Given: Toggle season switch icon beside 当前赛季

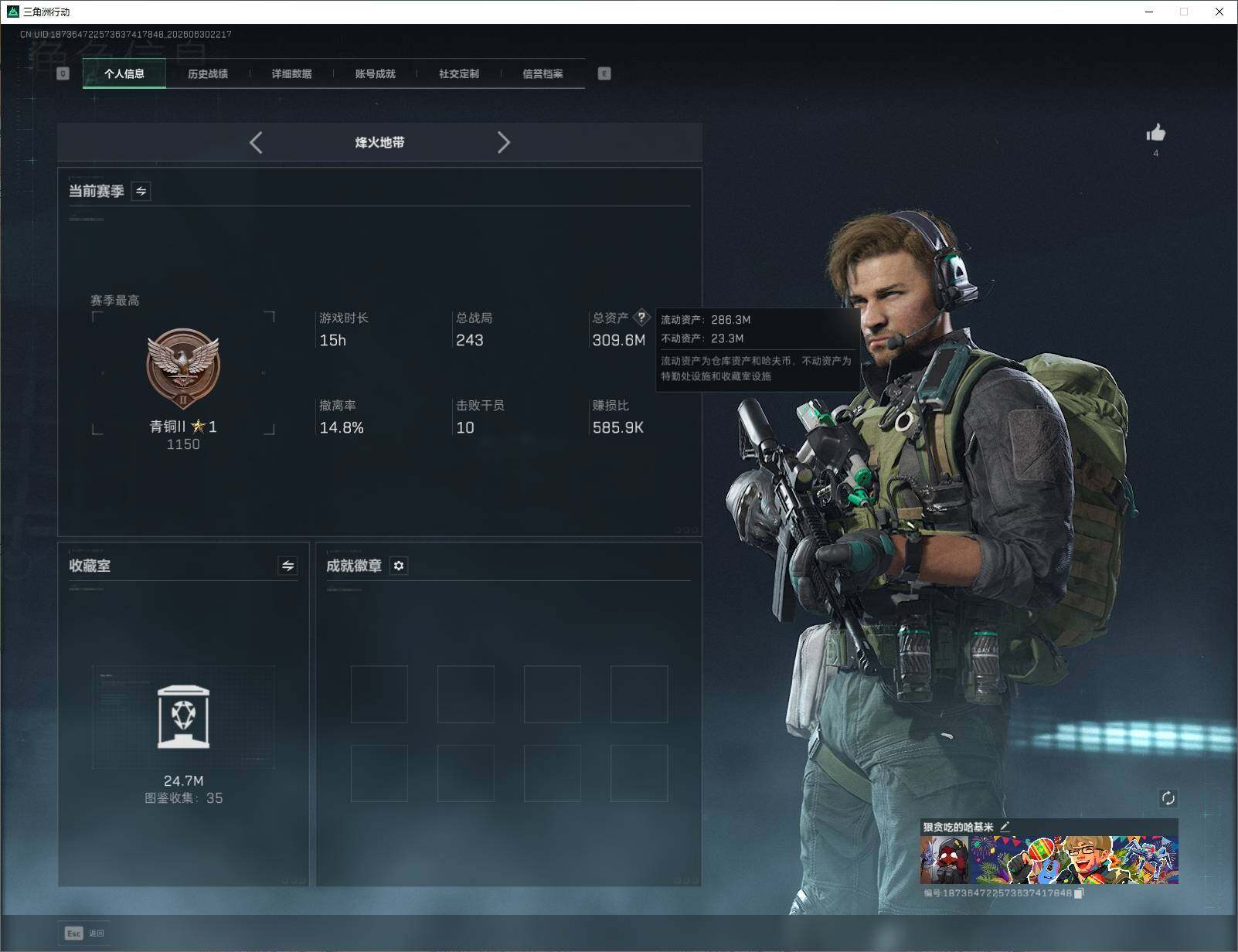Looking at the screenshot, I should tap(141, 191).
